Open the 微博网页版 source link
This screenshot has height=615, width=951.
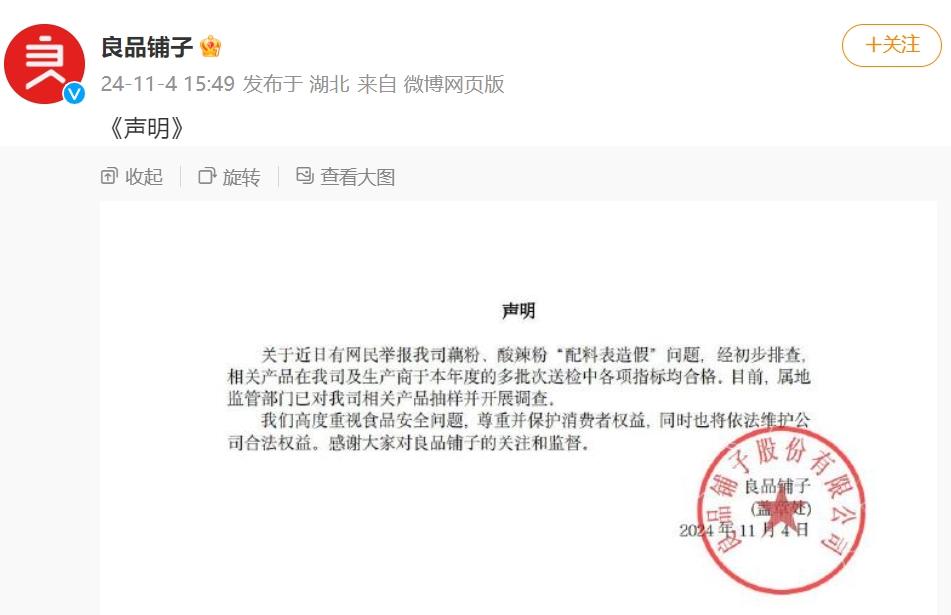[454, 84]
